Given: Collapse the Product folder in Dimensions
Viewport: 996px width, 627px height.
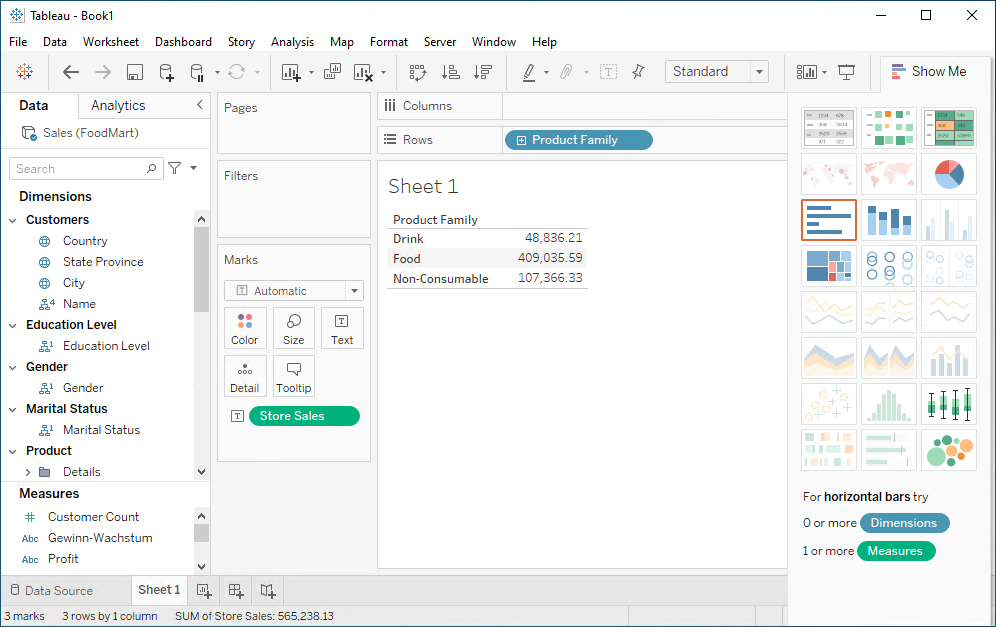Looking at the screenshot, I should (x=13, y=452).
